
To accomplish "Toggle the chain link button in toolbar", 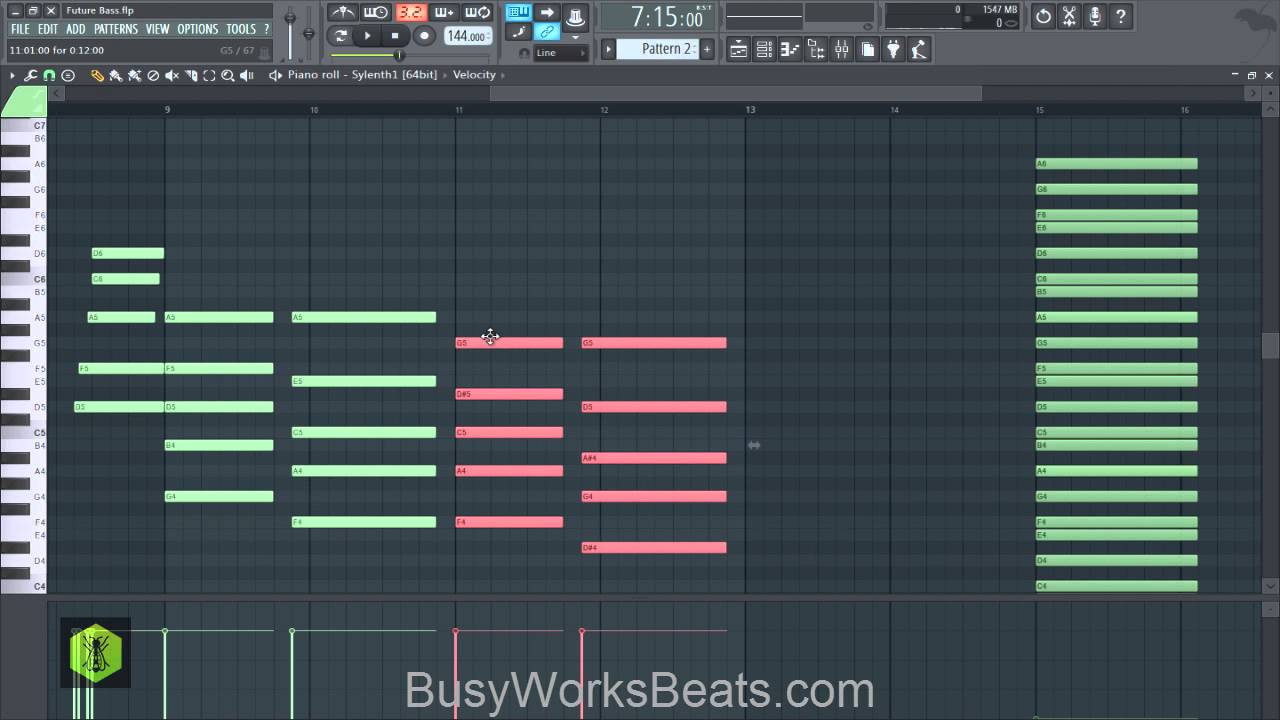I will [547, 32].
